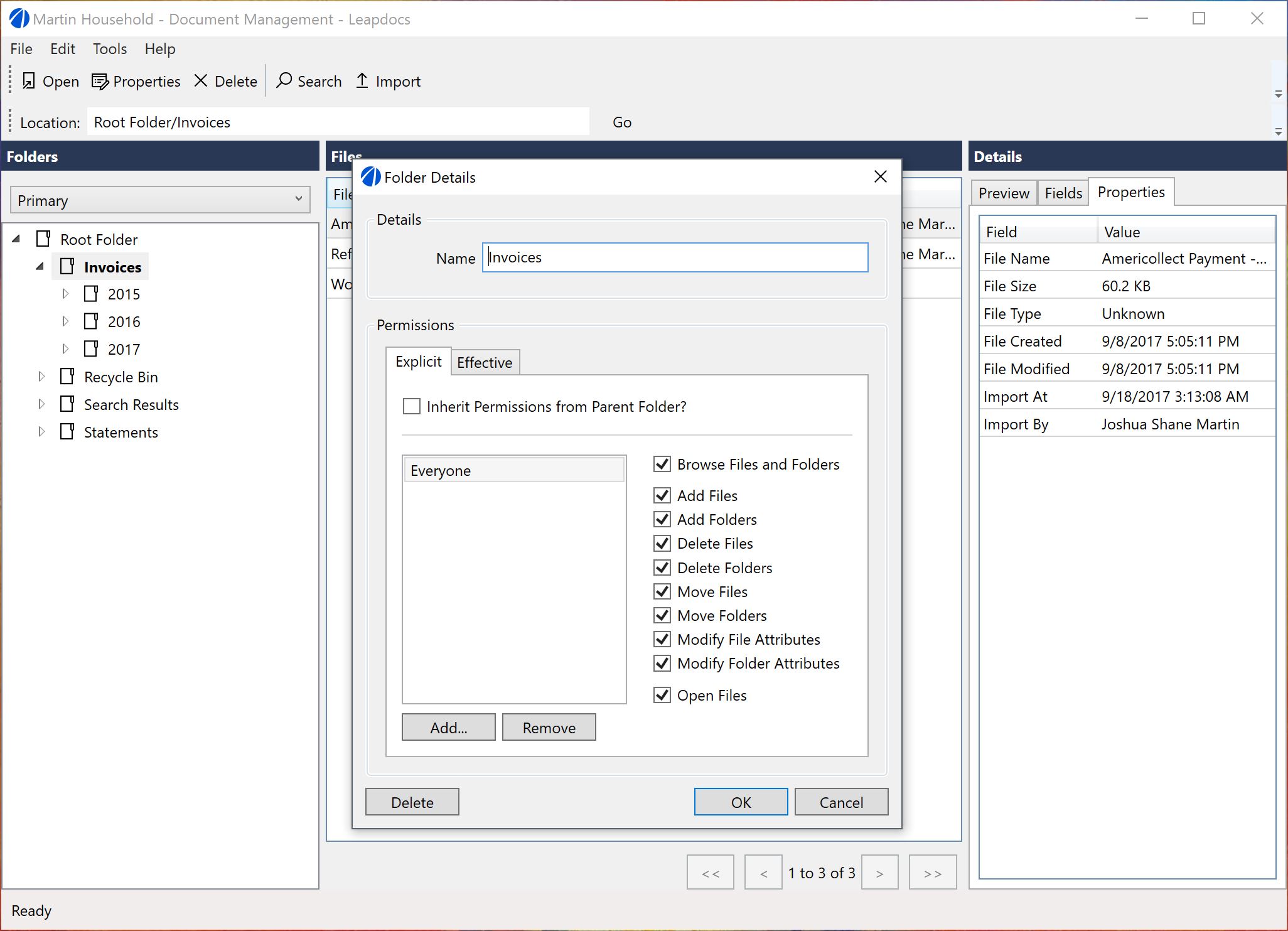Click the location bar overflow arrow at right

(1279, 132)
